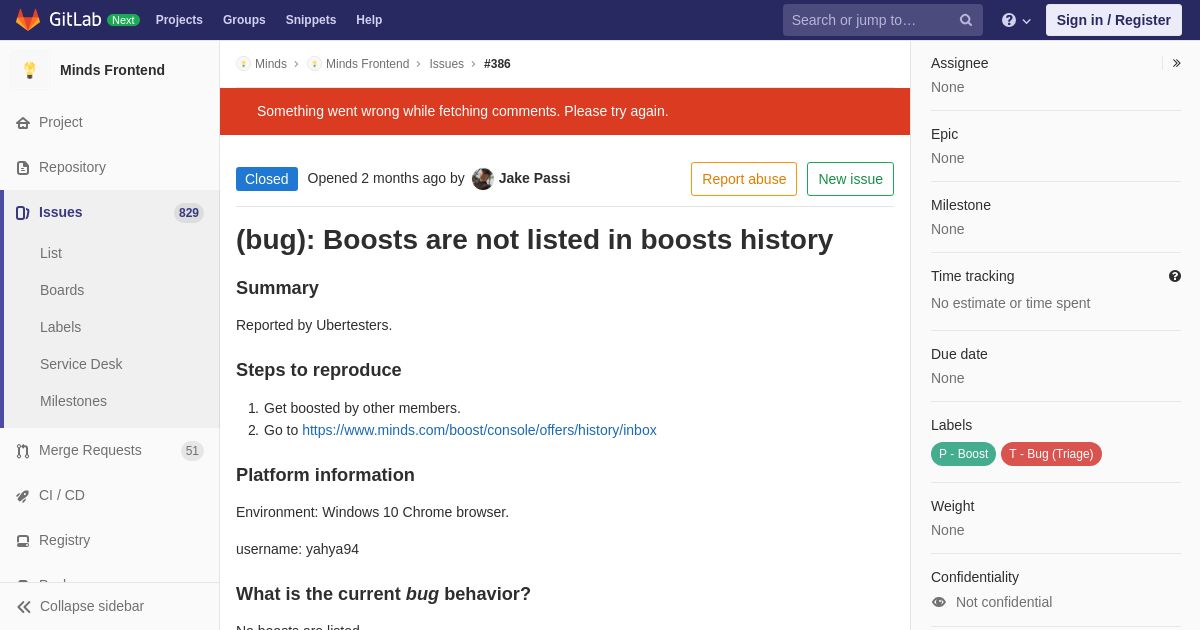Open the Milestones submenu item

pyautogui.click(x=73, y=401)
